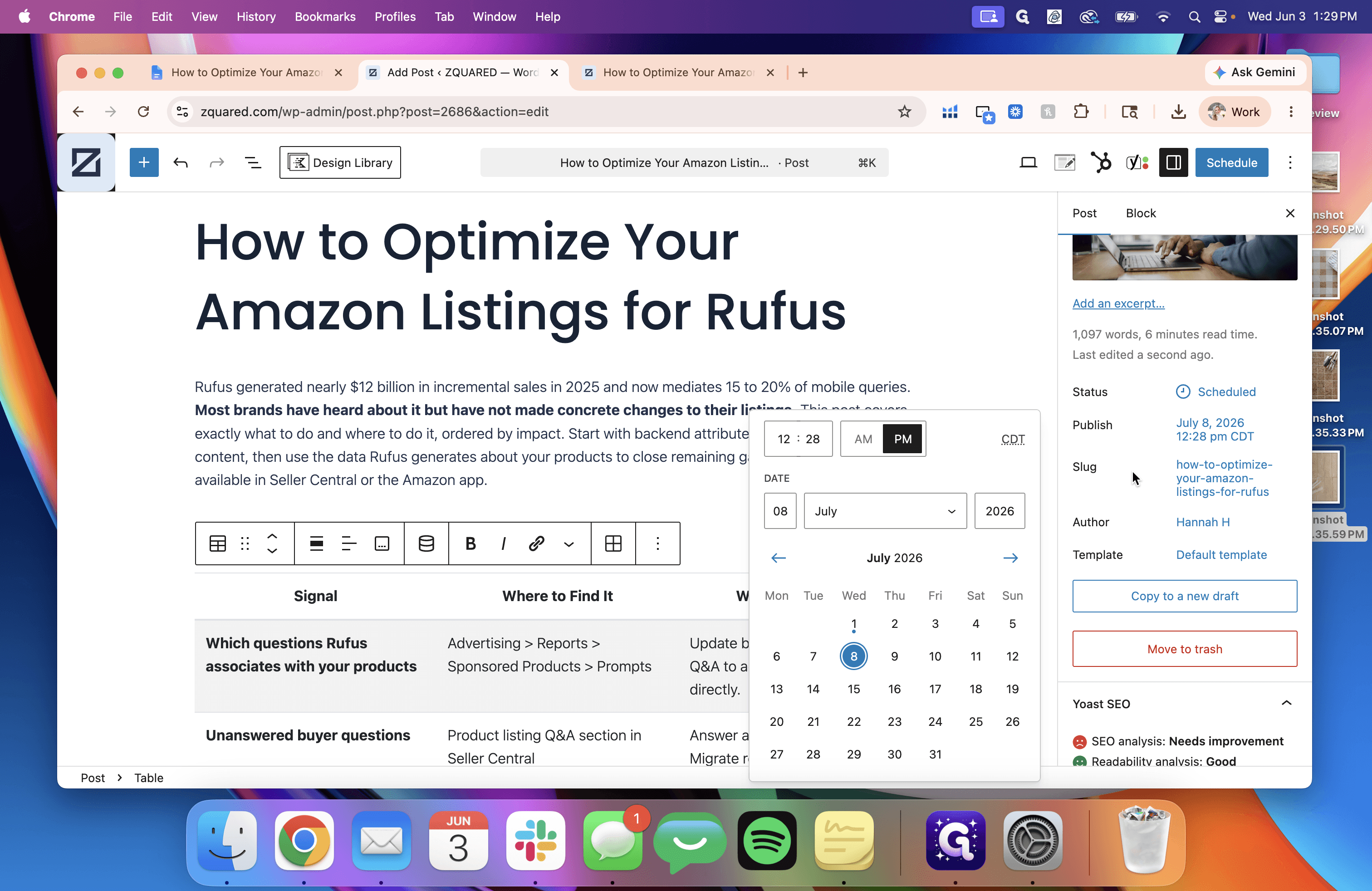Click the database dynamic content icon

point(426,543)
